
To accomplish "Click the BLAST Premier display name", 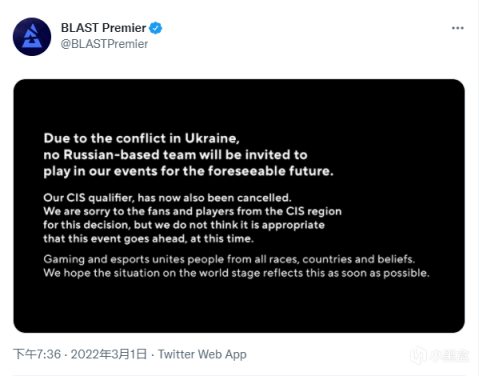I will (x=103, y=28).
